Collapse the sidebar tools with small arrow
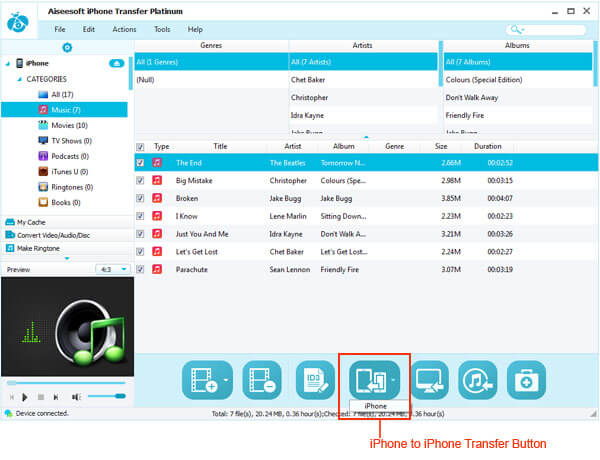Image resolution: width=600 pixels, height=460 pixels. [x=67, y=259]
